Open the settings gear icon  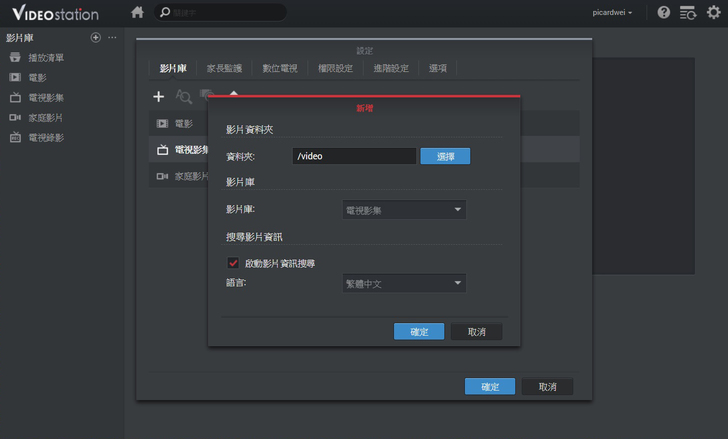[713, 12]
